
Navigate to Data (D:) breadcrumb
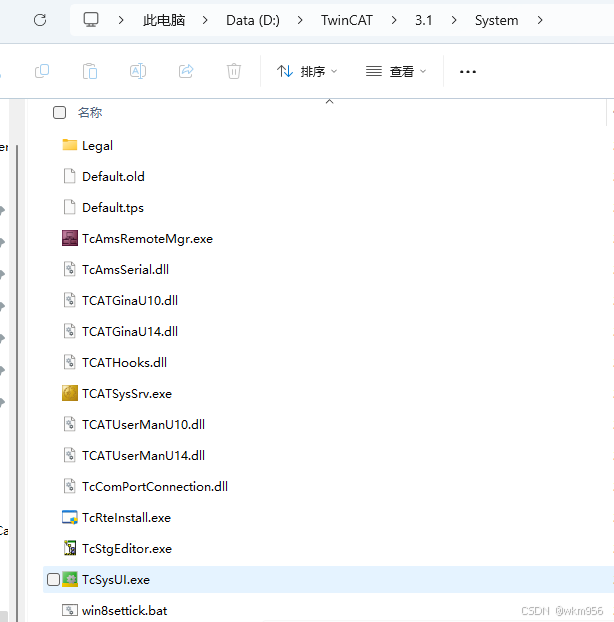253,20
